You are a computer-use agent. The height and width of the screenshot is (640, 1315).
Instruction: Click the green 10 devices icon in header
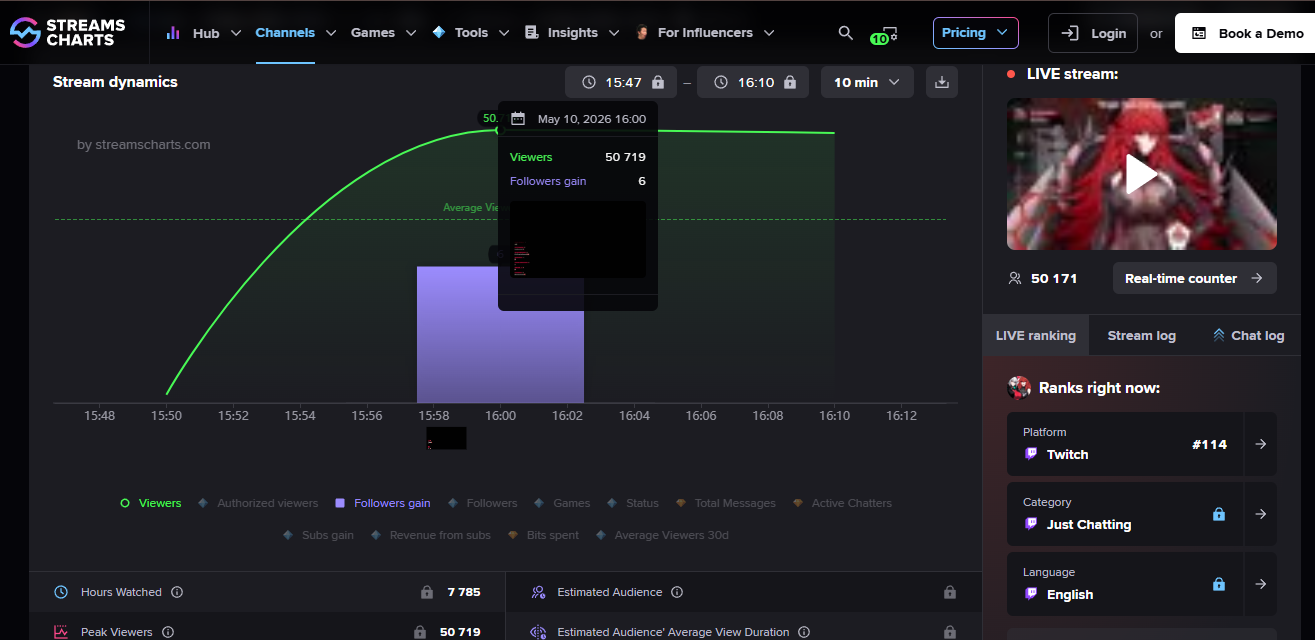883,35
